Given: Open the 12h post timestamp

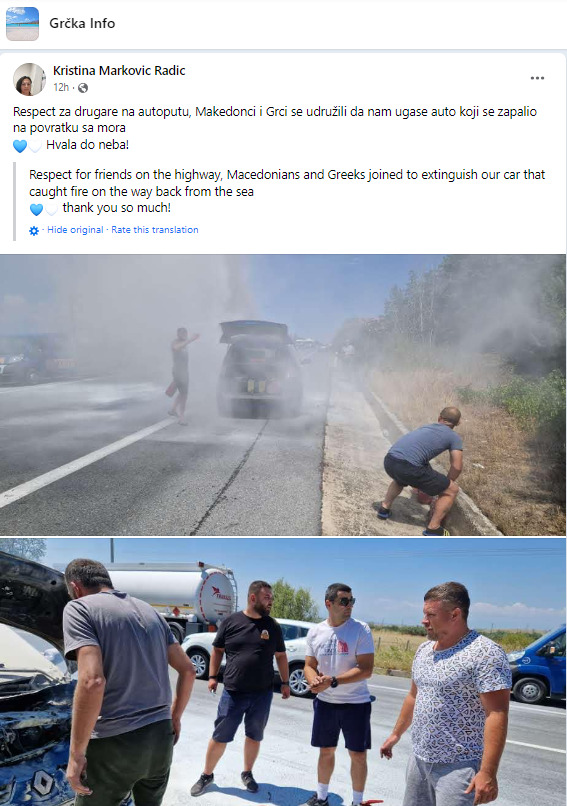Looking at the screenshot, I should [61, 87].
